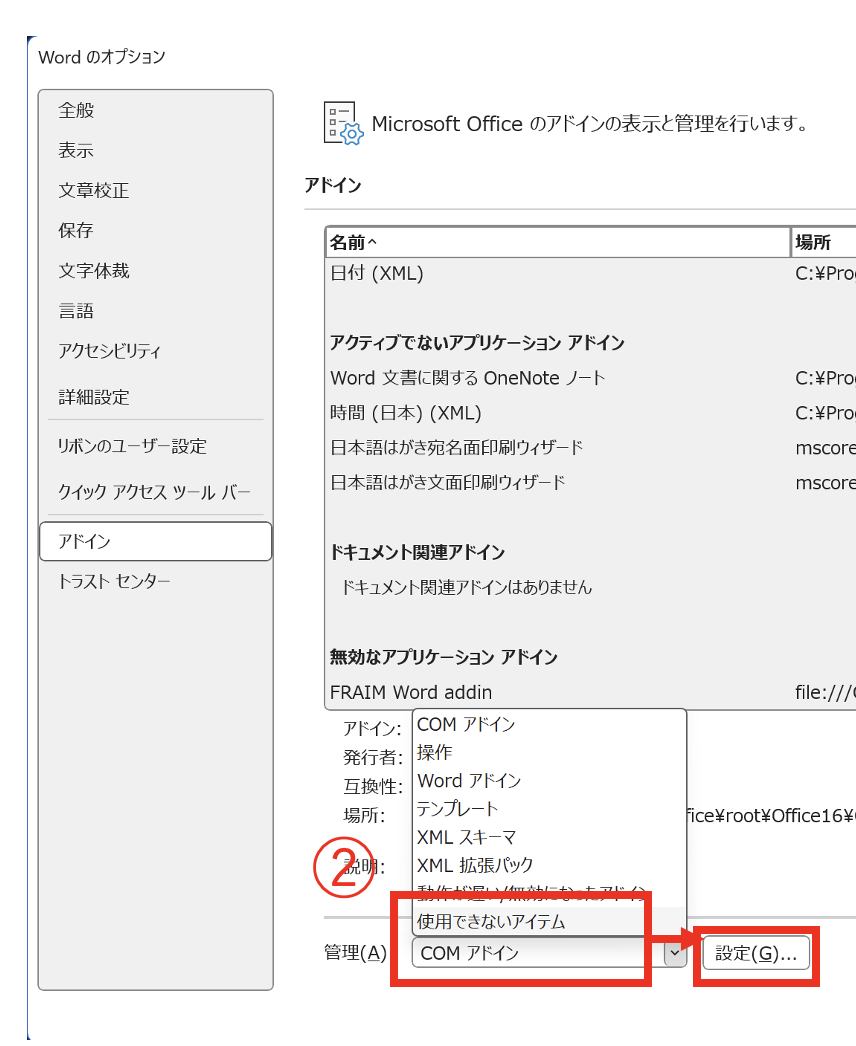This screenshot has width=856, height=1046.
Task: Select 日本語はがき宛名面印刷ウィザード add-in row
Action: pos(457,448)
